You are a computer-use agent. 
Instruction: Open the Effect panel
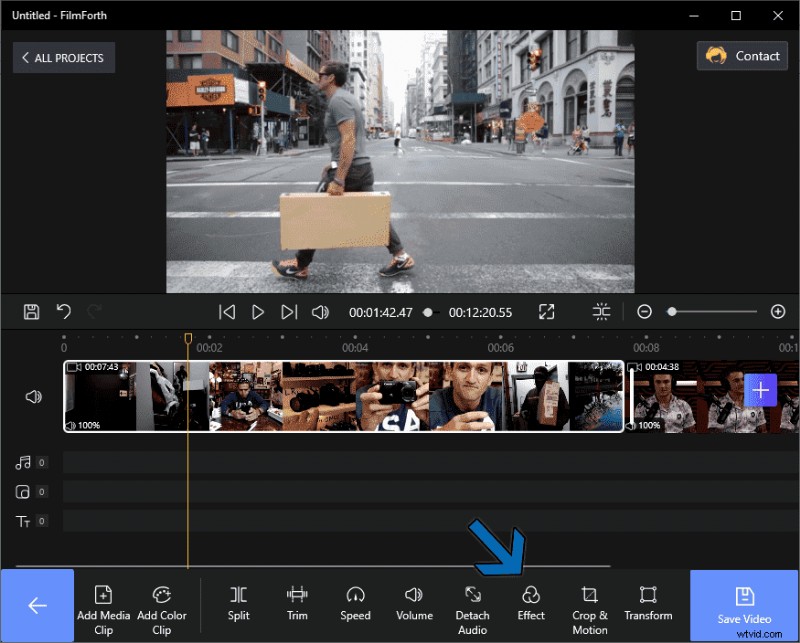[530, 600]
